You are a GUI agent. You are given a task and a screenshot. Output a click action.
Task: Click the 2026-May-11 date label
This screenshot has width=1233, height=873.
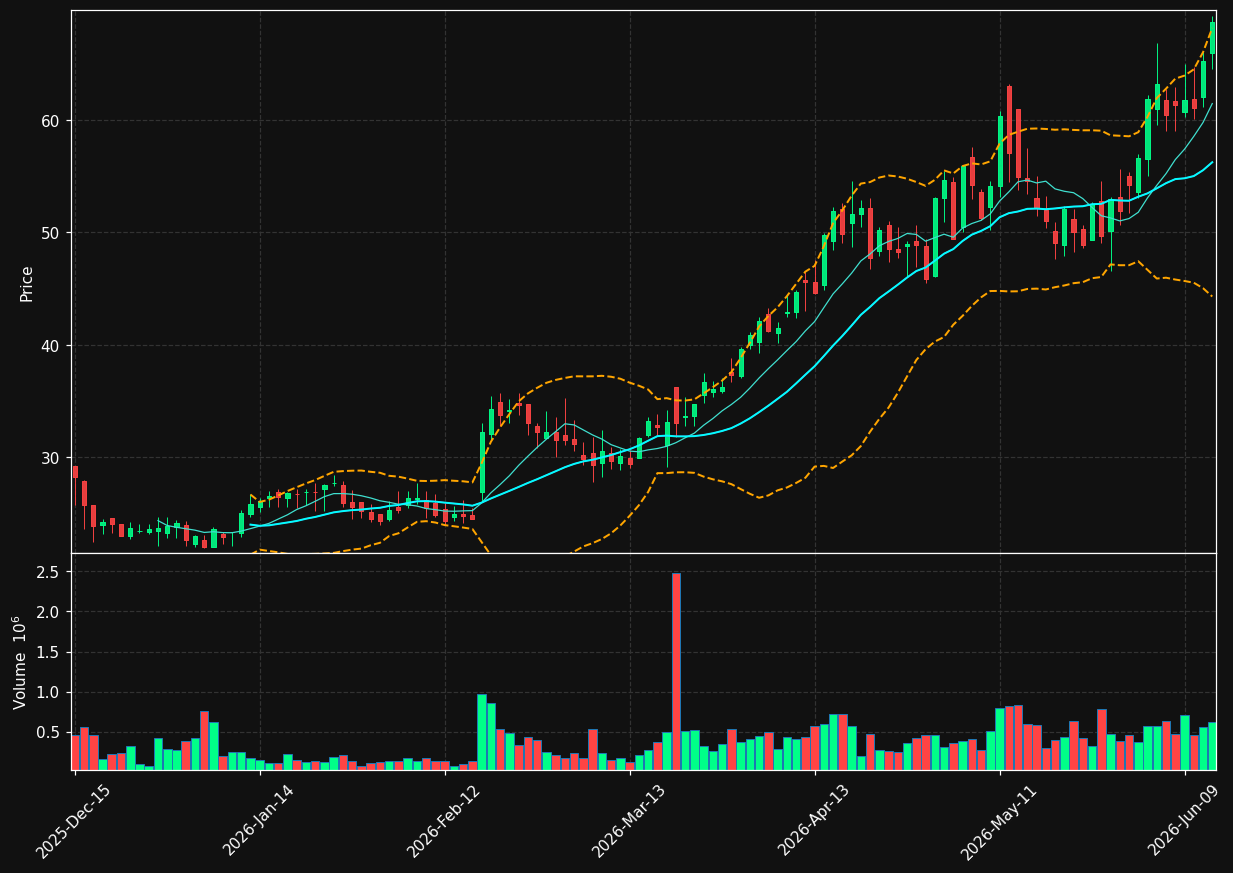tap(999, 821)
